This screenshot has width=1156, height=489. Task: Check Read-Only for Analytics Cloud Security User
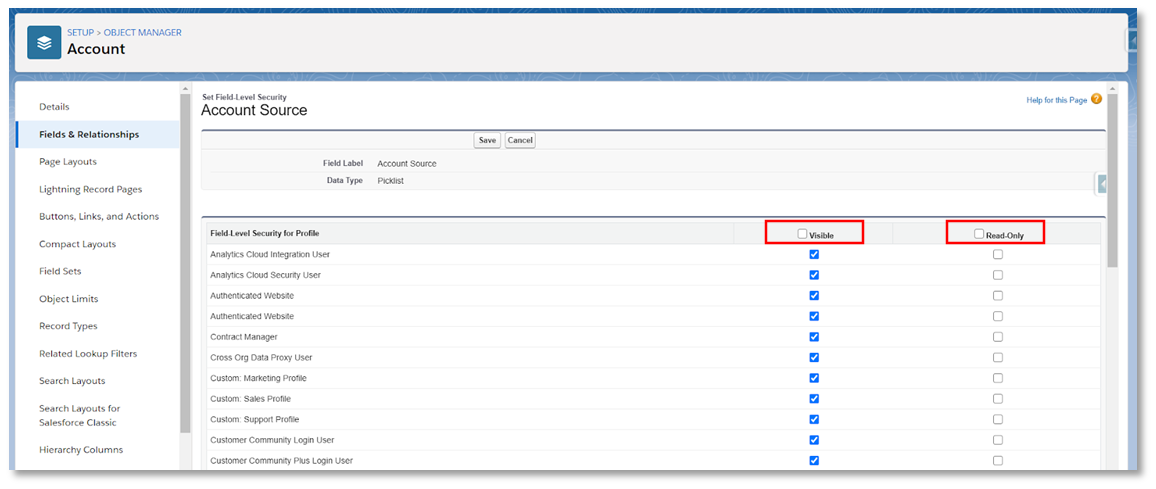[997, 275]
